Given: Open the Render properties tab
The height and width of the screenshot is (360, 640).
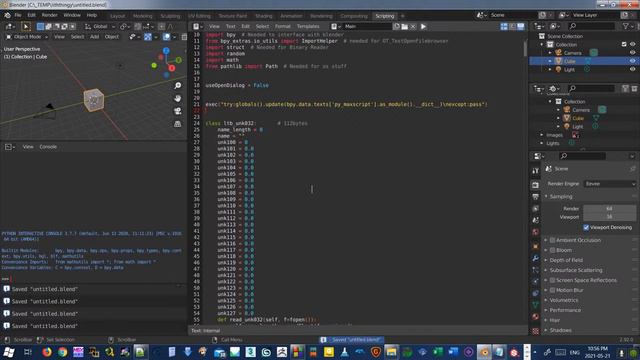Looking at the screenshot, I should [536, 185].
